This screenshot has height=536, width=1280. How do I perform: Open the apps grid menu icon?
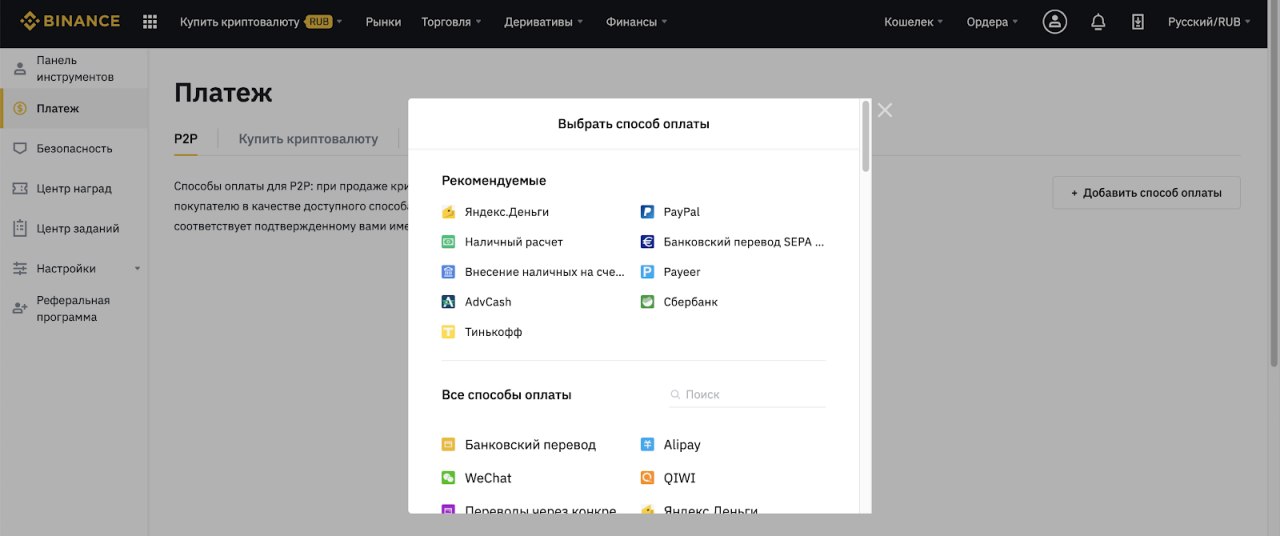coord(150,21)
